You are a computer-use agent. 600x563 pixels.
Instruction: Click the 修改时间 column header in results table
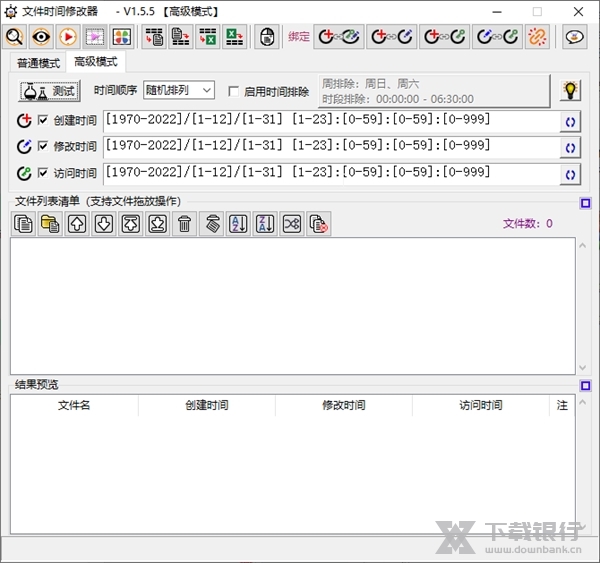pyautogui.click(x=344, y=405)
